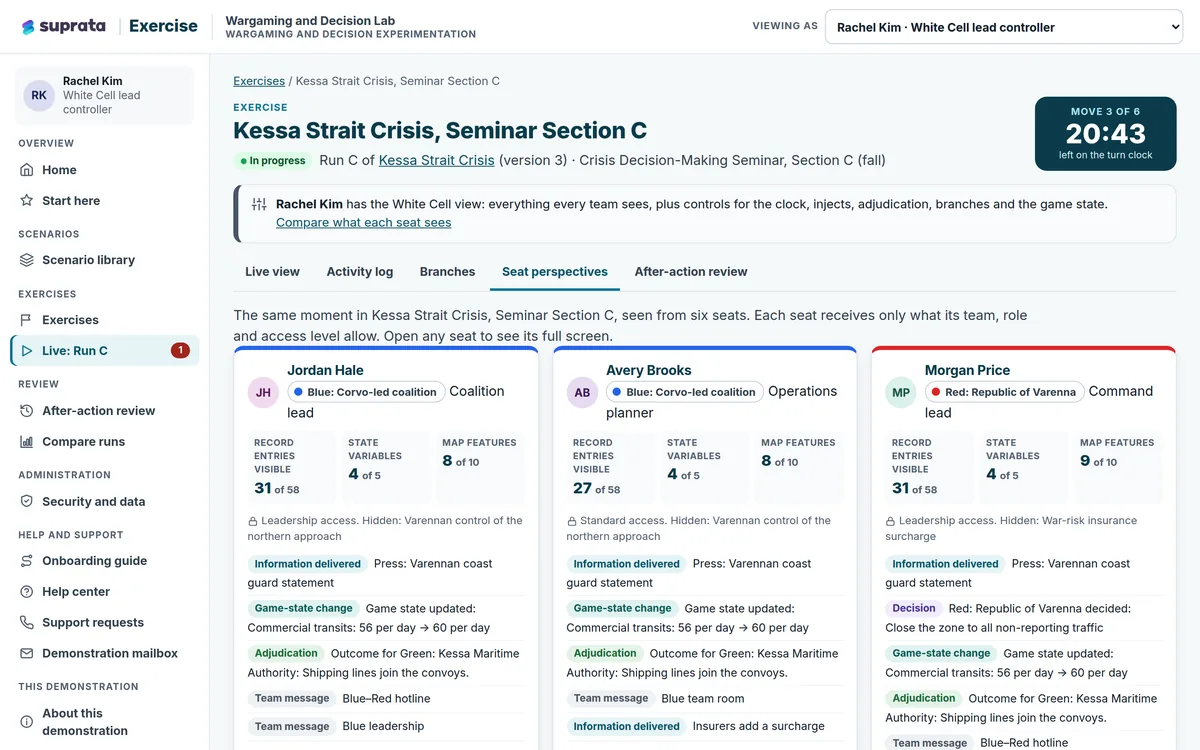Click the Red: Republic of Varenna team chip

(x=1004, y=392)
